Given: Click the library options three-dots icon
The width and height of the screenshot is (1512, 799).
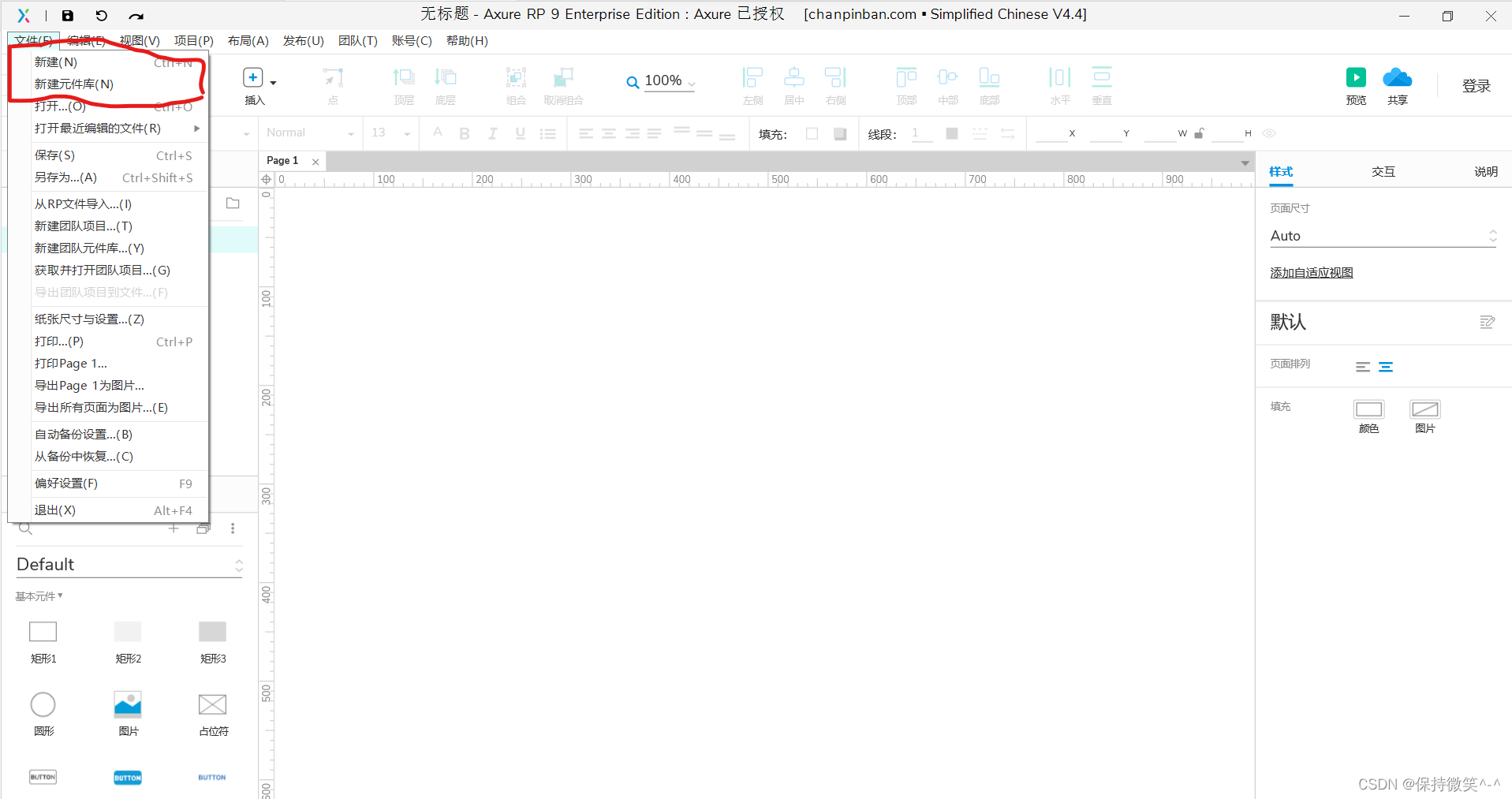Looking at the screenshot, I should pos(233,528).
